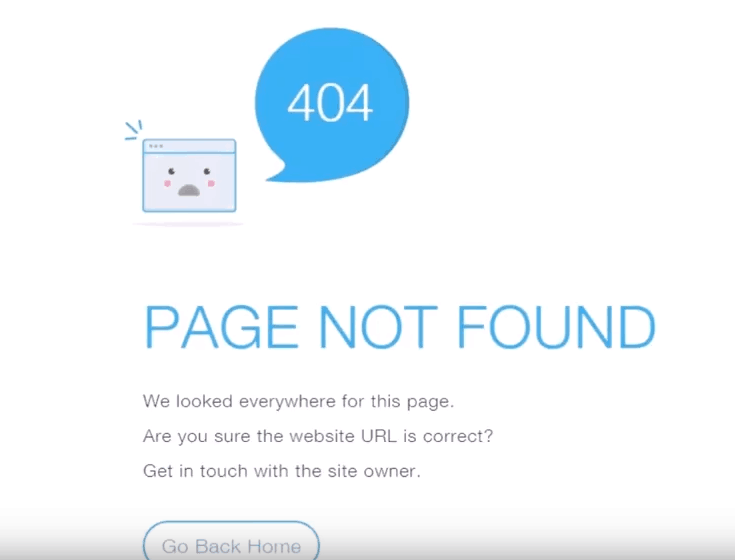Click the word PAGE in the heading
The image size is (735, 560).
[221, 327]
